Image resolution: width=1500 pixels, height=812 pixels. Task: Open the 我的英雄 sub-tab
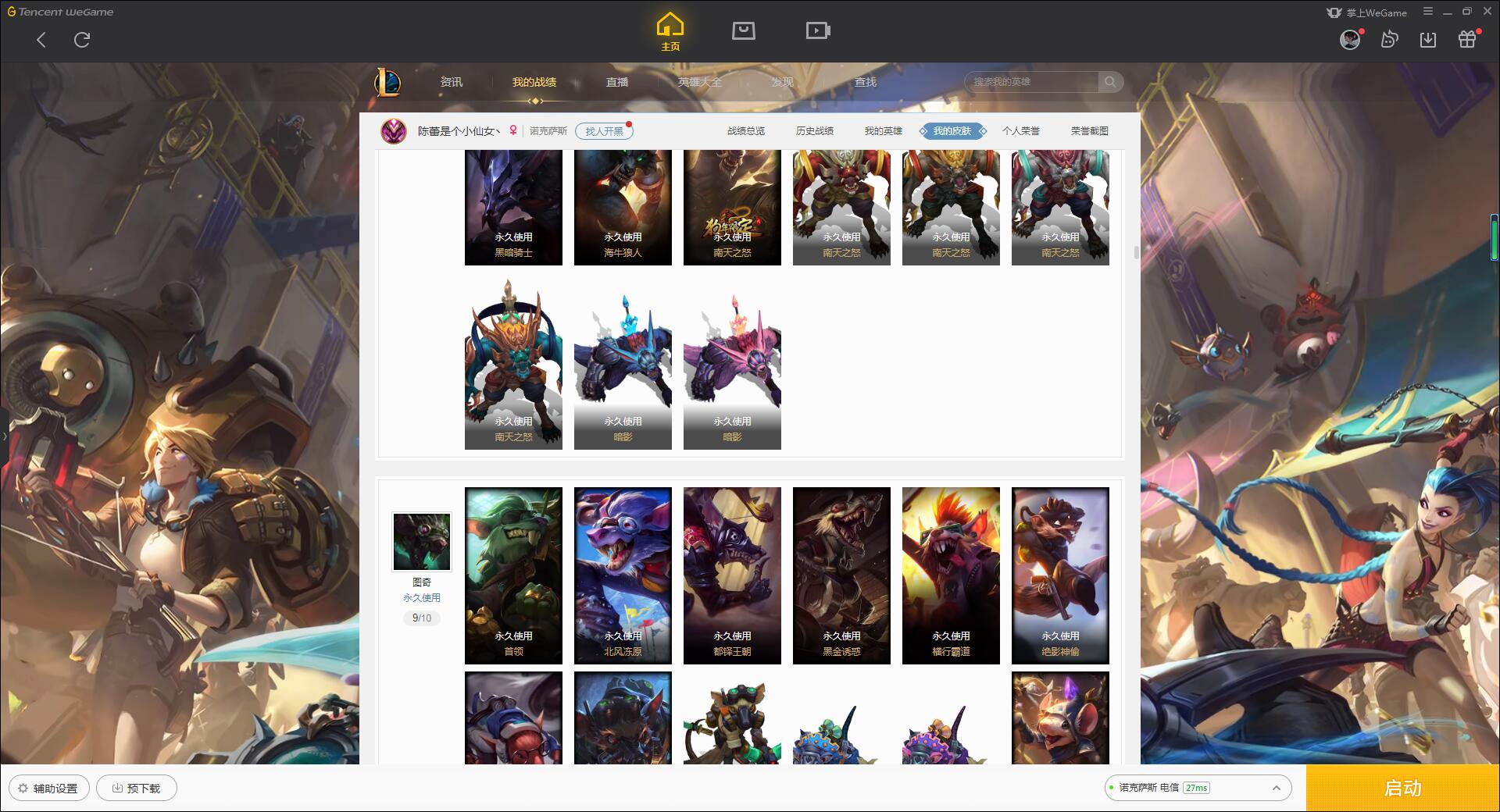point(884,131)
